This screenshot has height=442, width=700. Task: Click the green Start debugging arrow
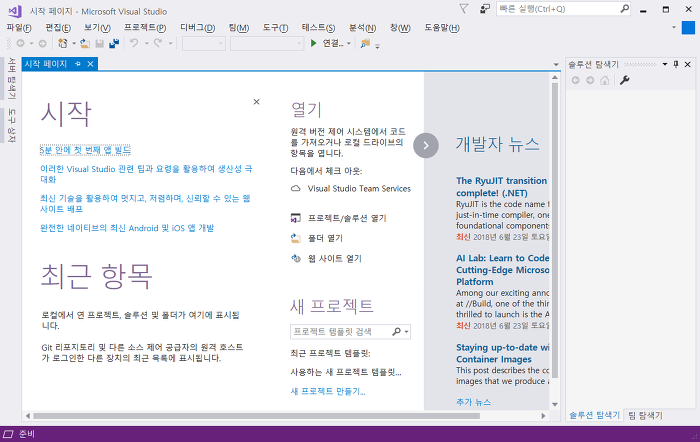(313, 43)
